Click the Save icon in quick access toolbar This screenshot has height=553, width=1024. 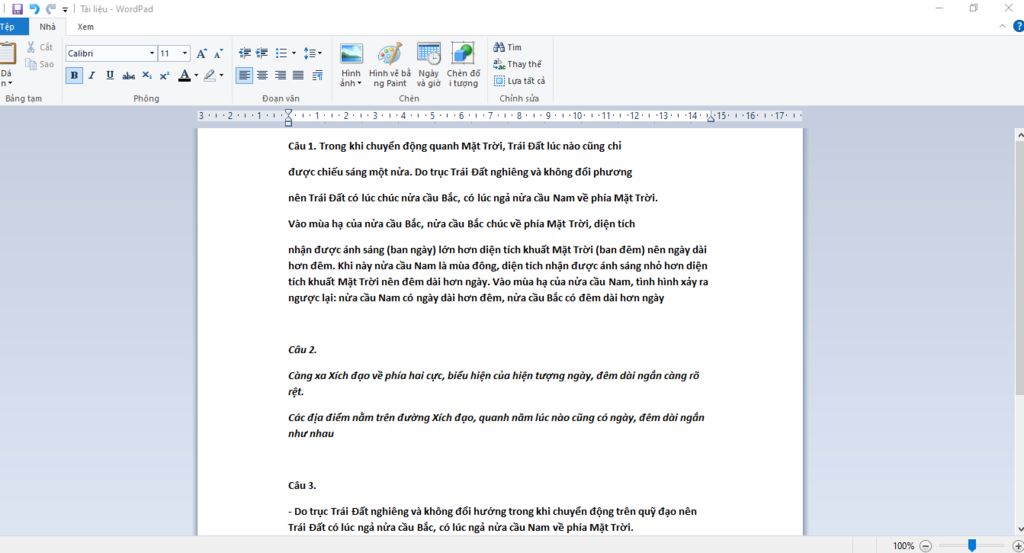point(17,9)
